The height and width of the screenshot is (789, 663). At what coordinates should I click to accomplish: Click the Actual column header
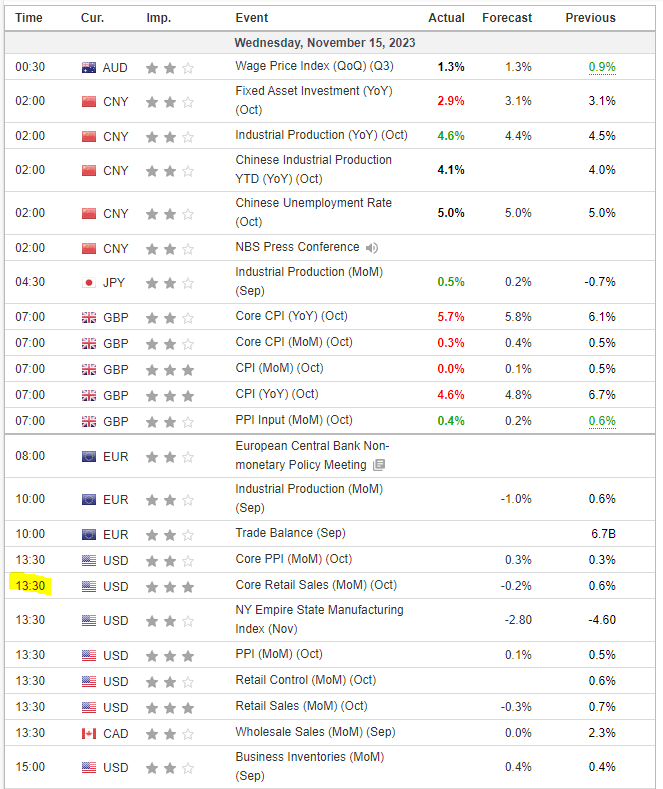pyautogui.click(x=446, y=18)
